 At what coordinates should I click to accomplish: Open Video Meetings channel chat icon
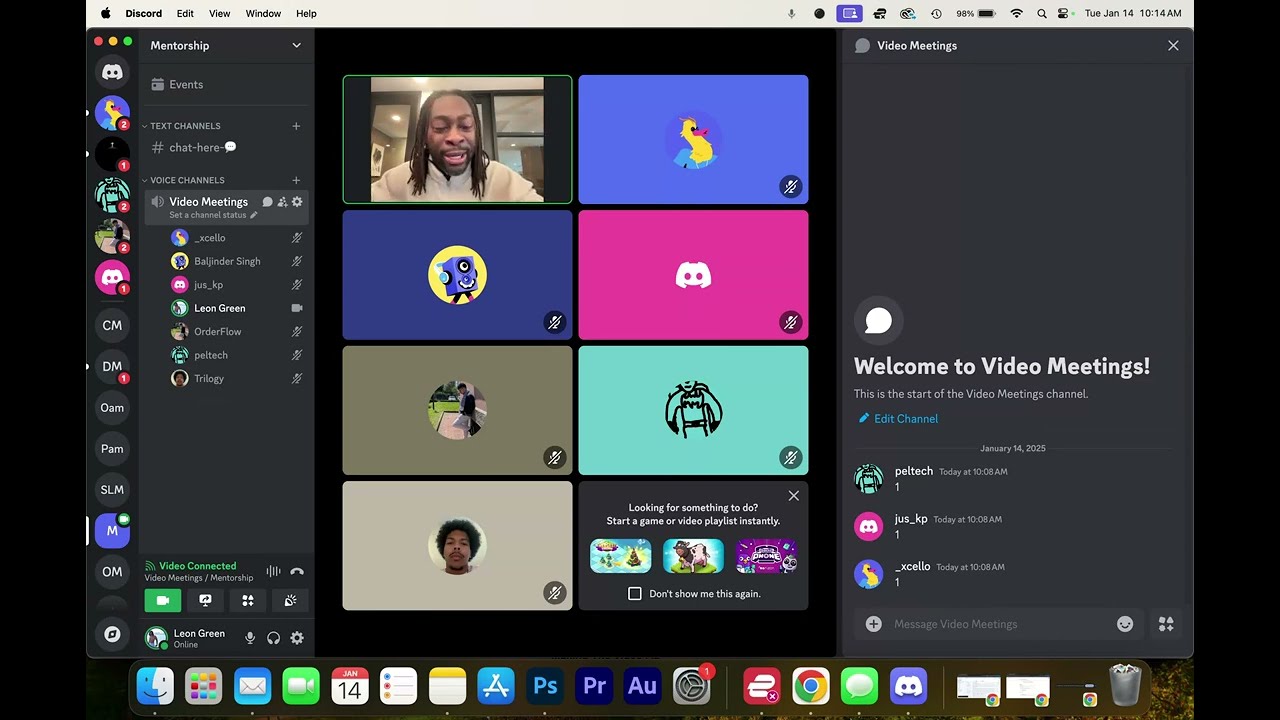(267, 202)
